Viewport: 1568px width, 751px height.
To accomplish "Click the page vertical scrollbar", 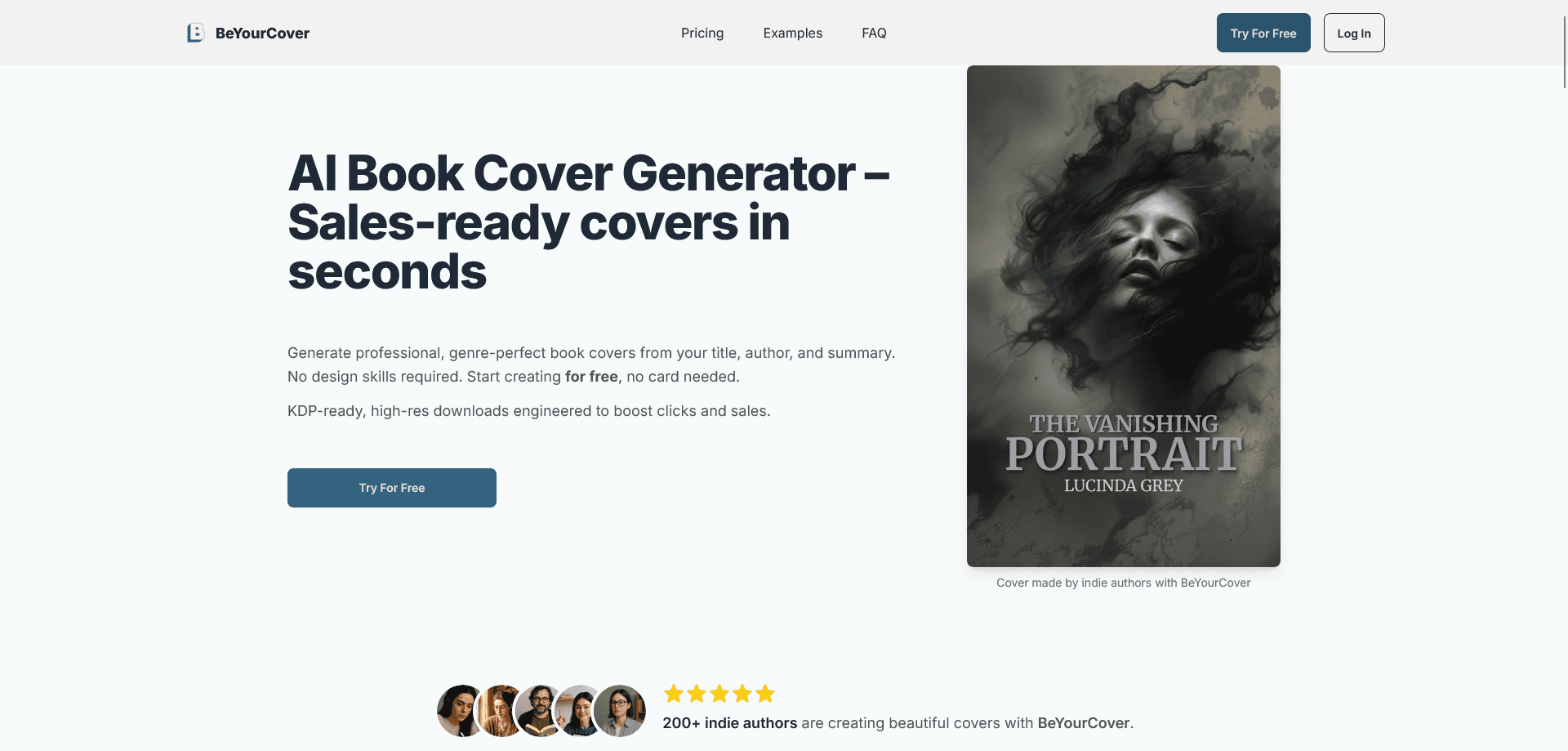I will pos(1564,49).
